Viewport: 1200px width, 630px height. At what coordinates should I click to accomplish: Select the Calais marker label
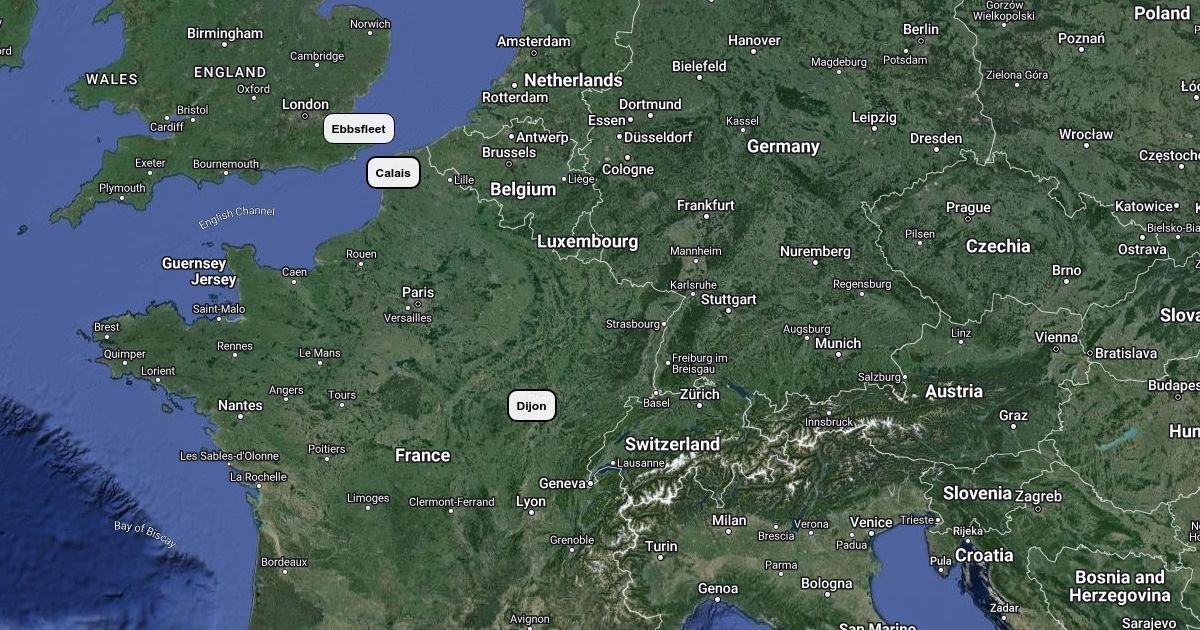coord(393,173)
